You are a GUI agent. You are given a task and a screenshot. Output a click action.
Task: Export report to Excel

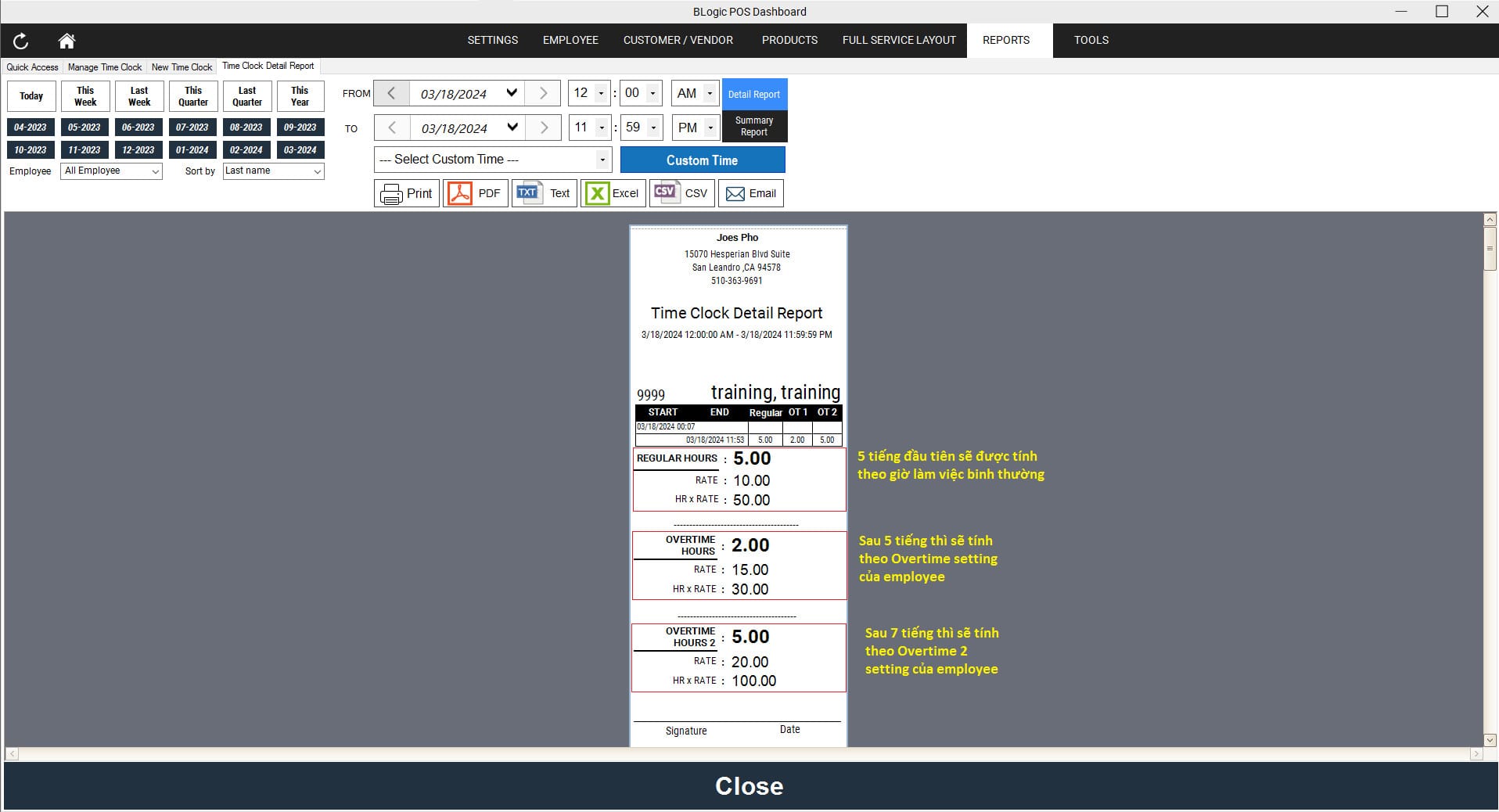613,193
